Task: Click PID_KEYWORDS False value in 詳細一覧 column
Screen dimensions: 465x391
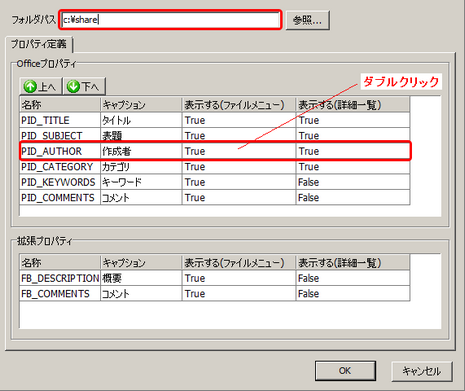Action: coord(353,182)
